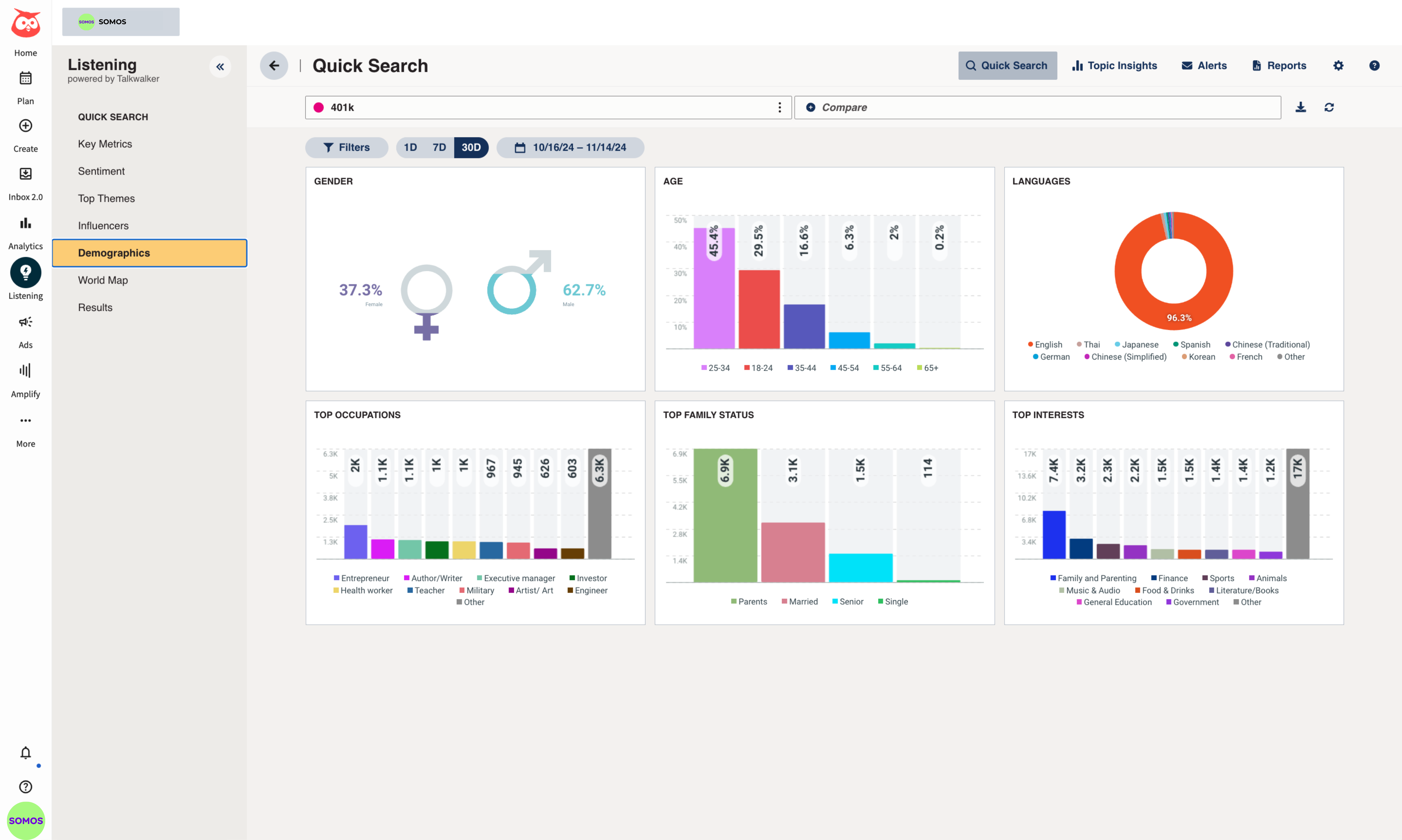Select the 30D view toggle

click(472, 147)
